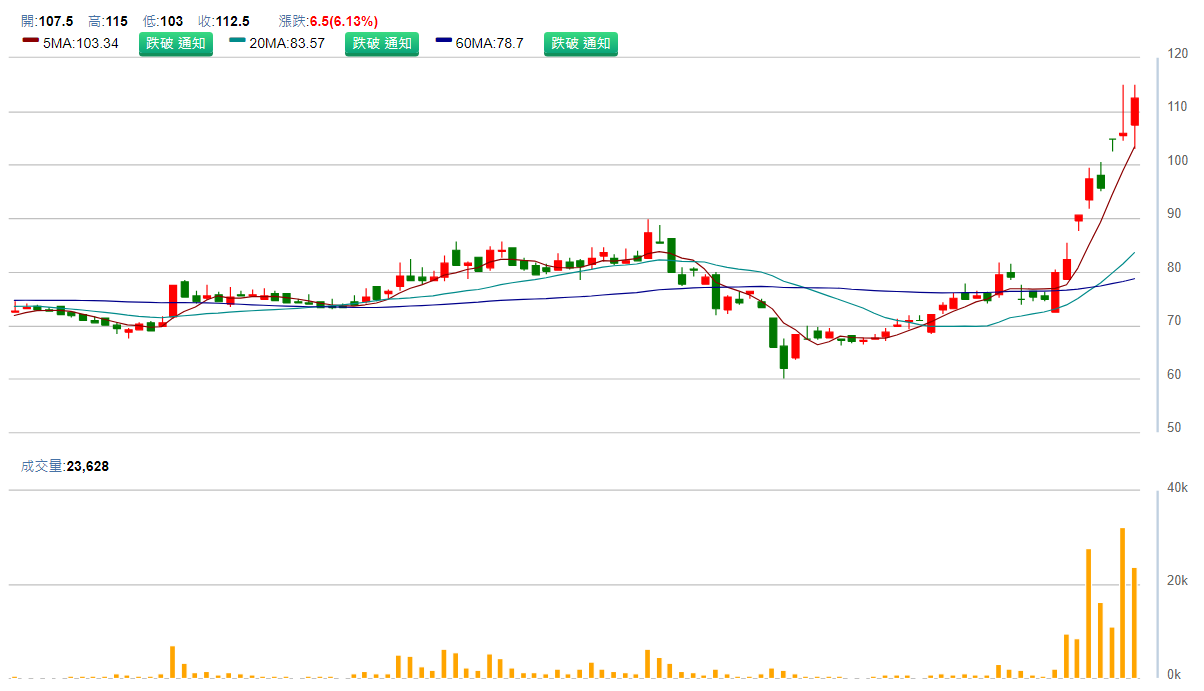The height and width of the screenshot is (691, 1204).
Task: Click the teal 20MA legend swatch
Action: point(237,41)
